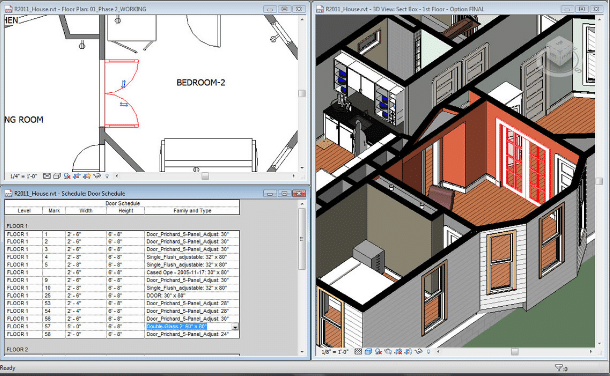Maximize the Door Schedule window
The height and width of the screenshot is (376, 610).
coord(284,193)
